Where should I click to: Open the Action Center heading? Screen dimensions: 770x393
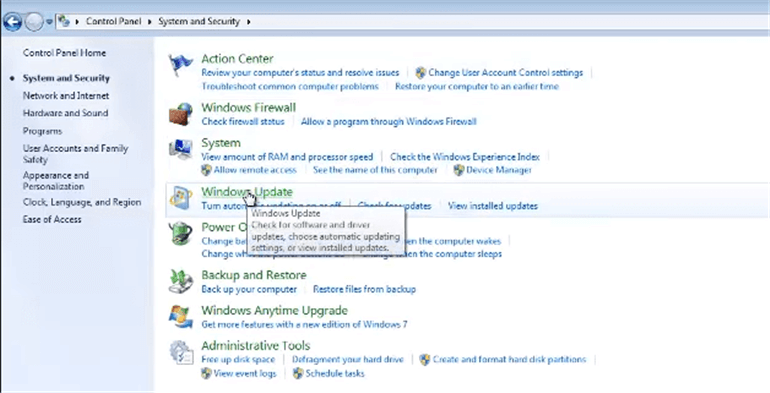click(237, 58)
